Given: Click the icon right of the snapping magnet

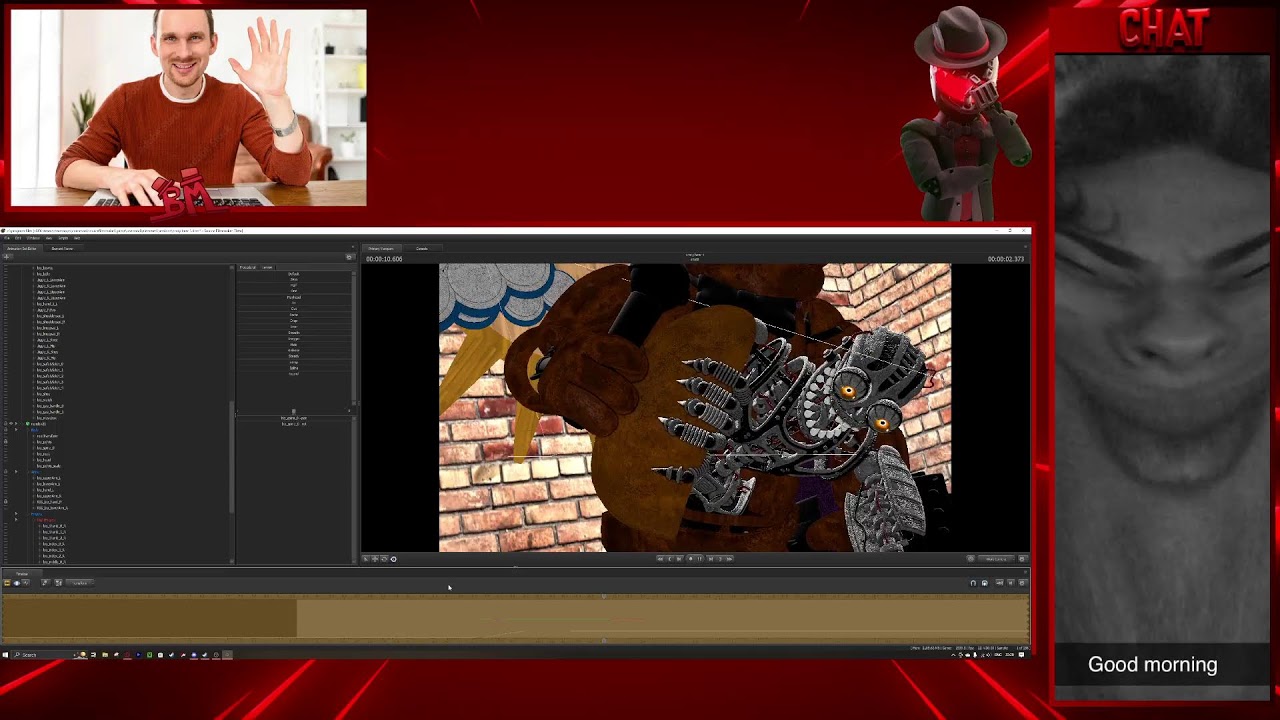Looking at the screenshot, I should tap(984, 583).
